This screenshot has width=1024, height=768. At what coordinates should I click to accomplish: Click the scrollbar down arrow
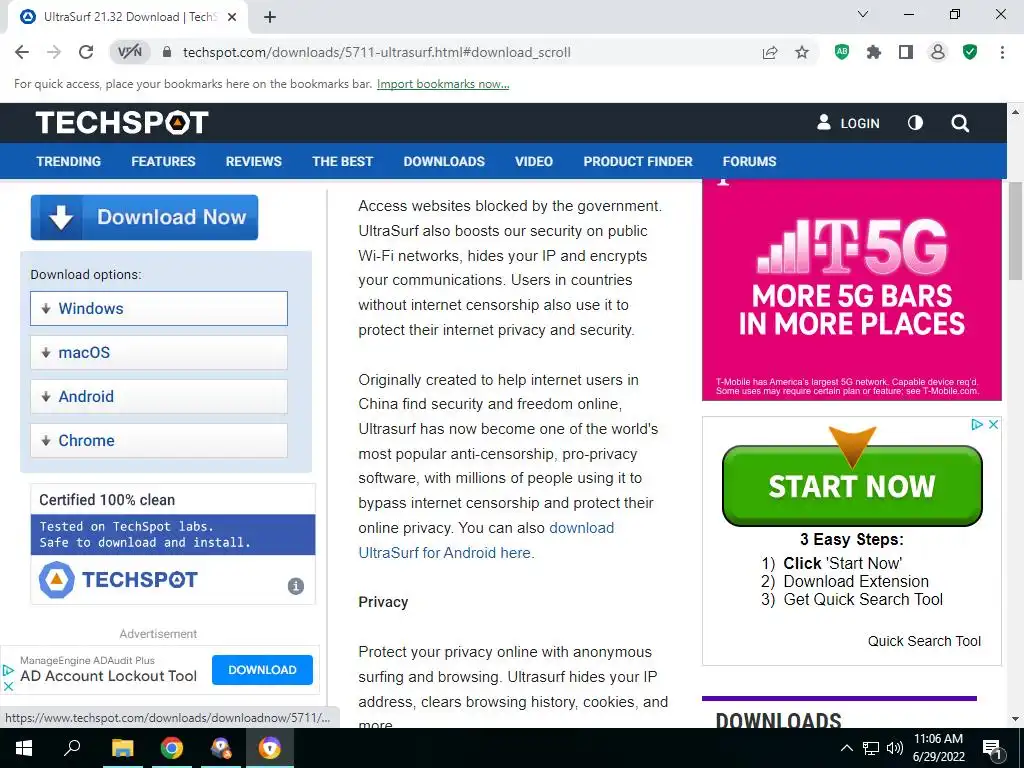1016,720
